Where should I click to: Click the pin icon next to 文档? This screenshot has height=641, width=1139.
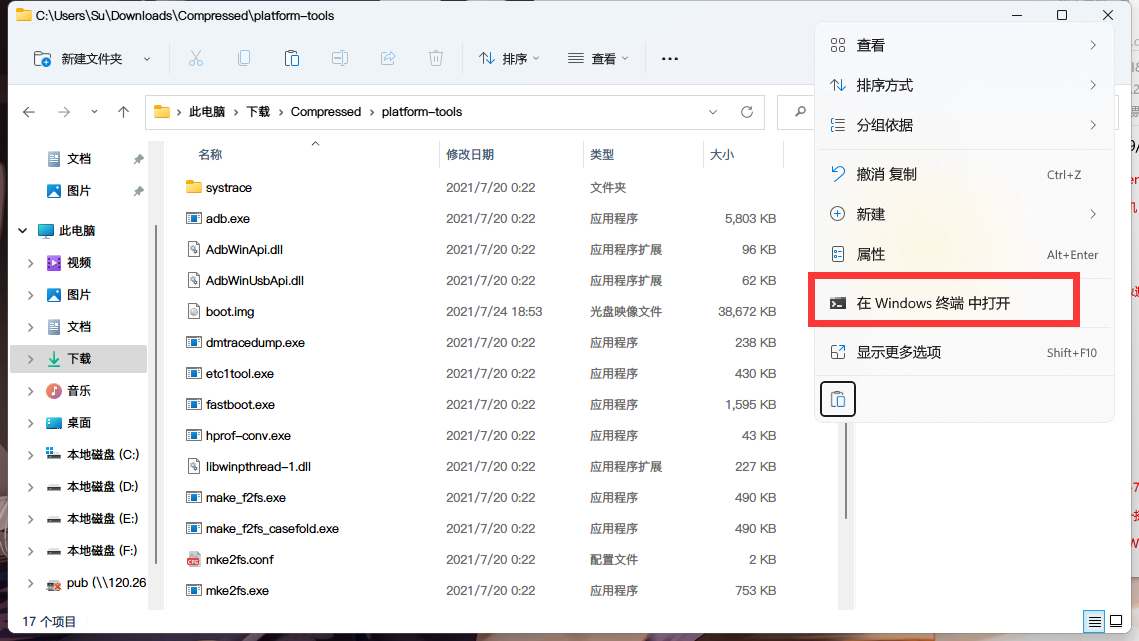click(138, 159)
